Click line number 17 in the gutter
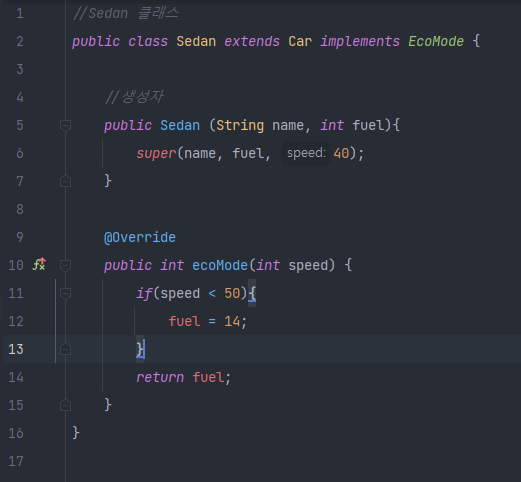Image resolution: width=521 pixels, height=482 pixels. [16, 461]
